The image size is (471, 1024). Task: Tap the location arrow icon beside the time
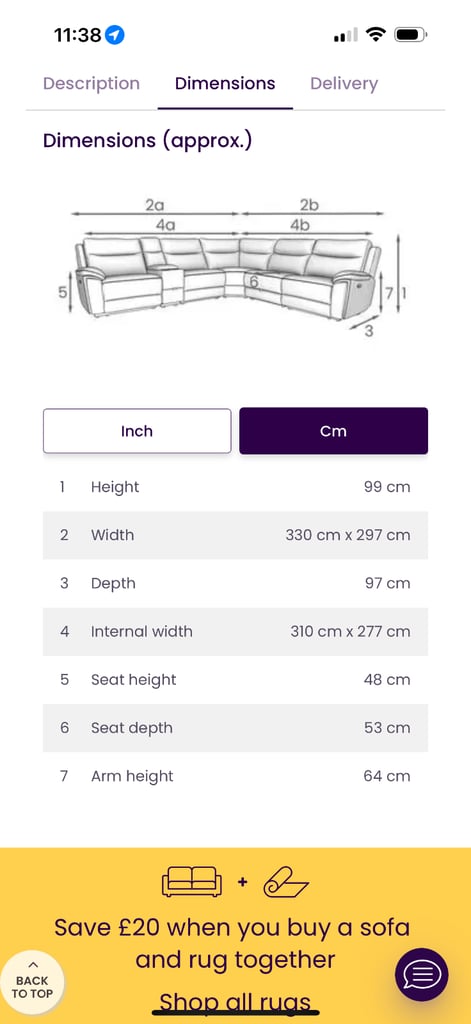point(115,35)
